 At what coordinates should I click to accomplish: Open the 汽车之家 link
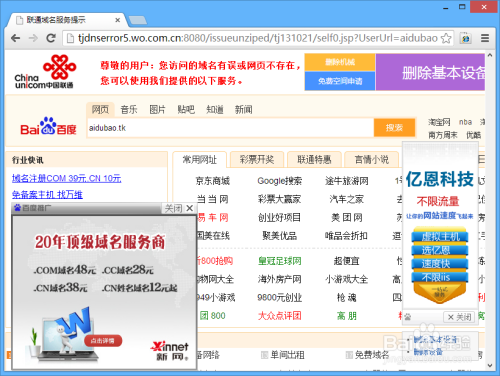347,199
